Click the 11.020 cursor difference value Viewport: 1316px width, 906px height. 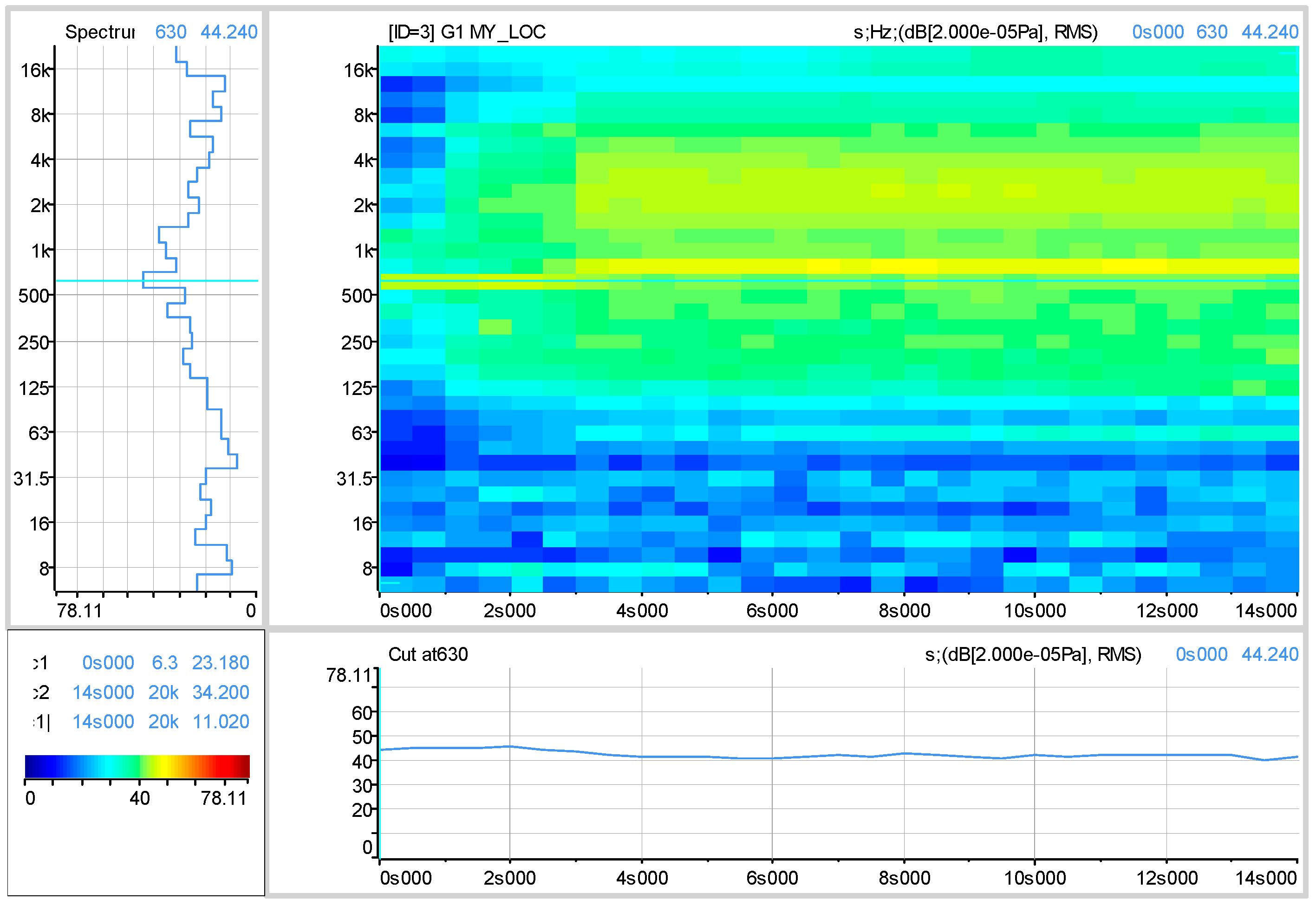[x=221, y=722]
